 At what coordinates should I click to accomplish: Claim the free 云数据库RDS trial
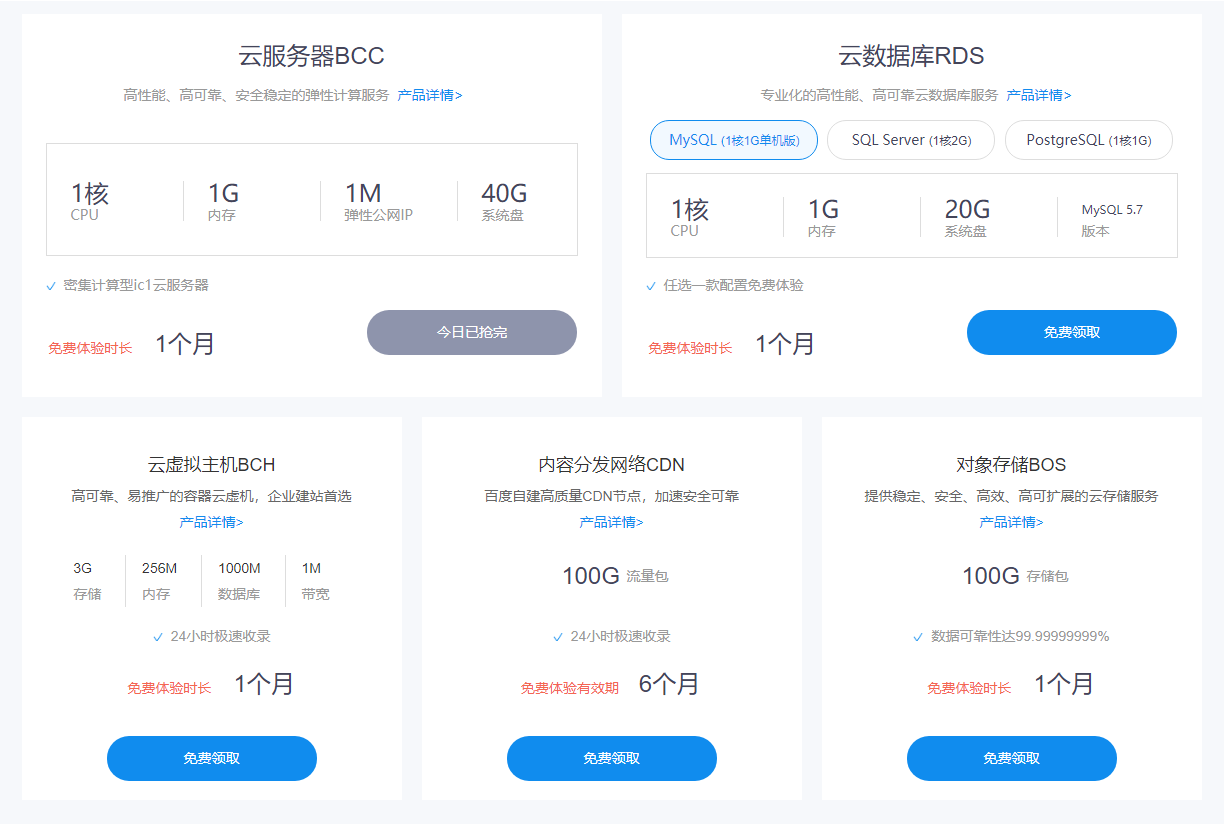(x=1071, y=332)
